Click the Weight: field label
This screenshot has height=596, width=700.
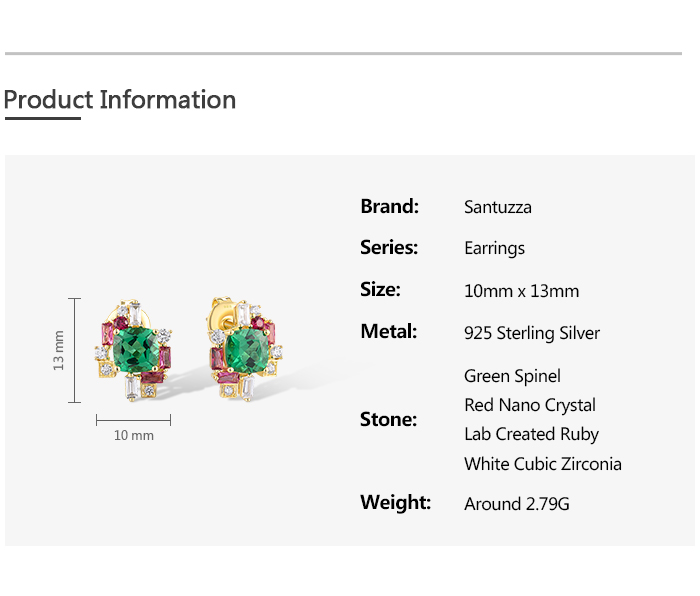pos(395,503)
